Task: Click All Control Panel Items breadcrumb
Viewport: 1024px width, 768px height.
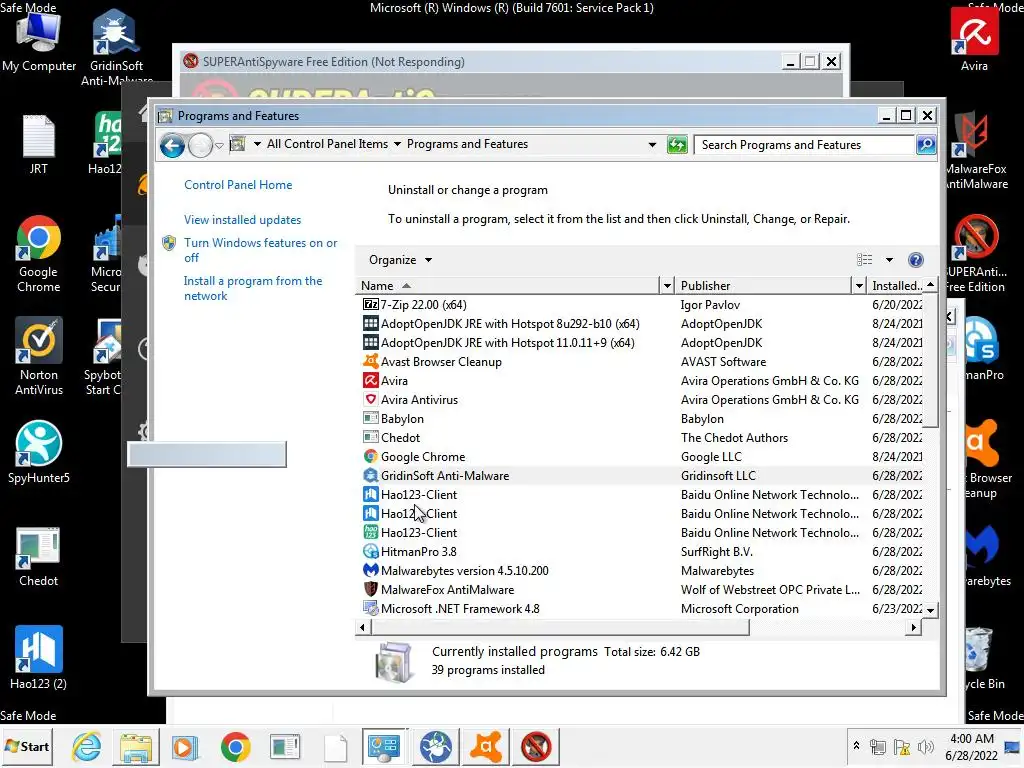Action: [327, 144]
